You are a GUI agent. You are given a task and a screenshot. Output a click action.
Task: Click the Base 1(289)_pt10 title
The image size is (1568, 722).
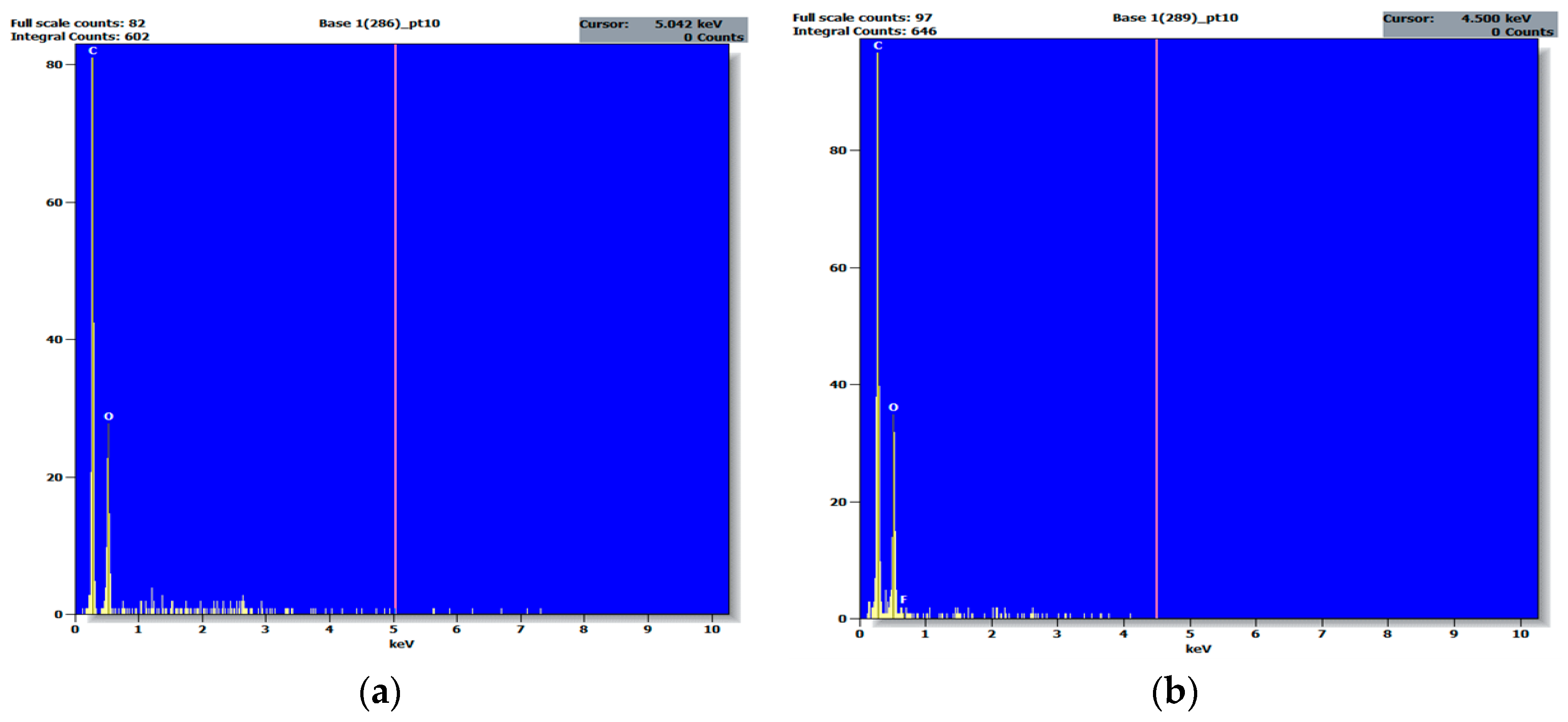tap(1175, 18)
